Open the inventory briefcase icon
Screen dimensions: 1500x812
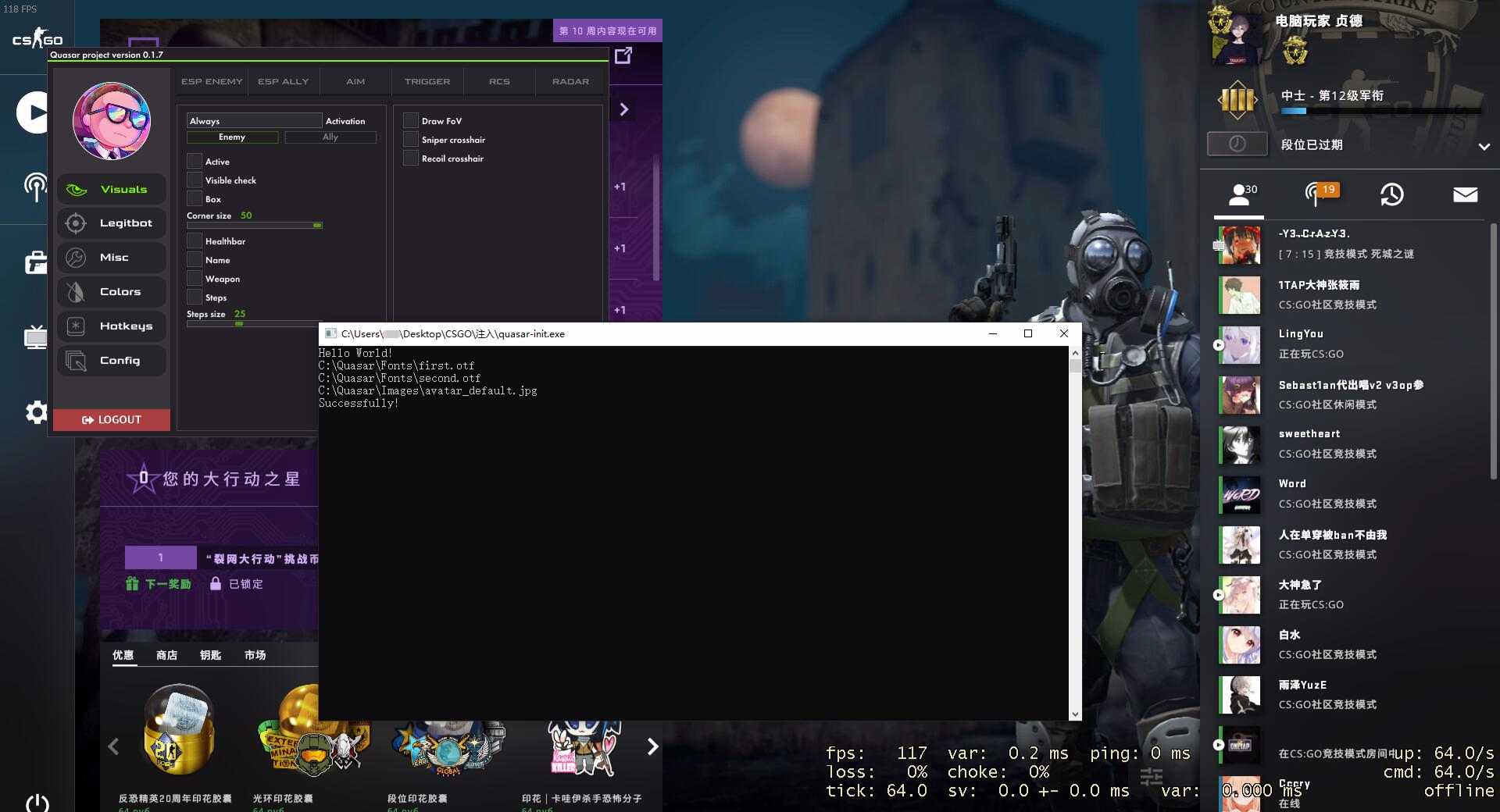[36, 263]
